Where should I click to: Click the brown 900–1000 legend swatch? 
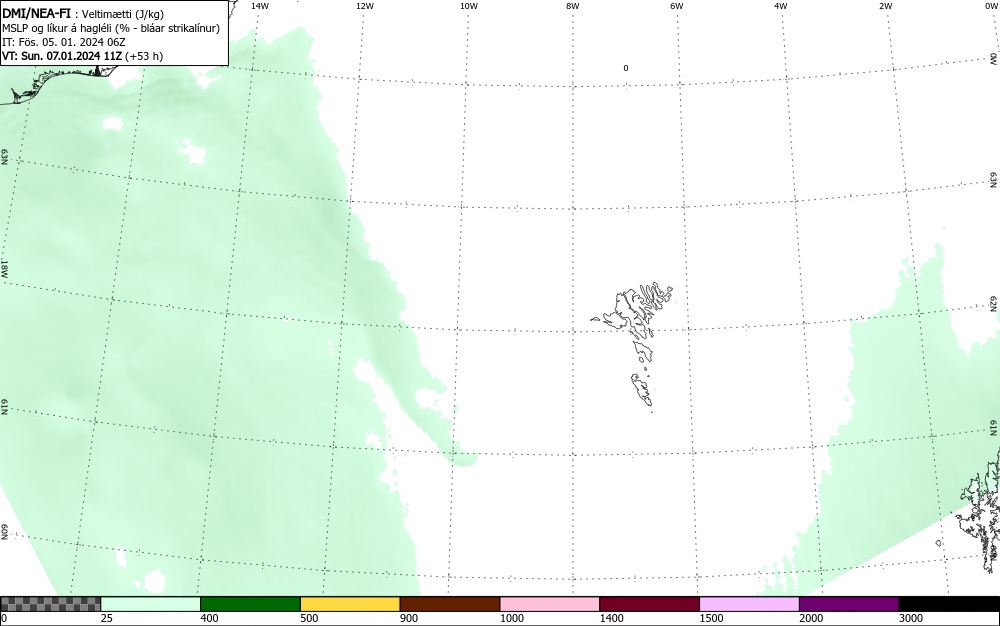pos(450,604)
